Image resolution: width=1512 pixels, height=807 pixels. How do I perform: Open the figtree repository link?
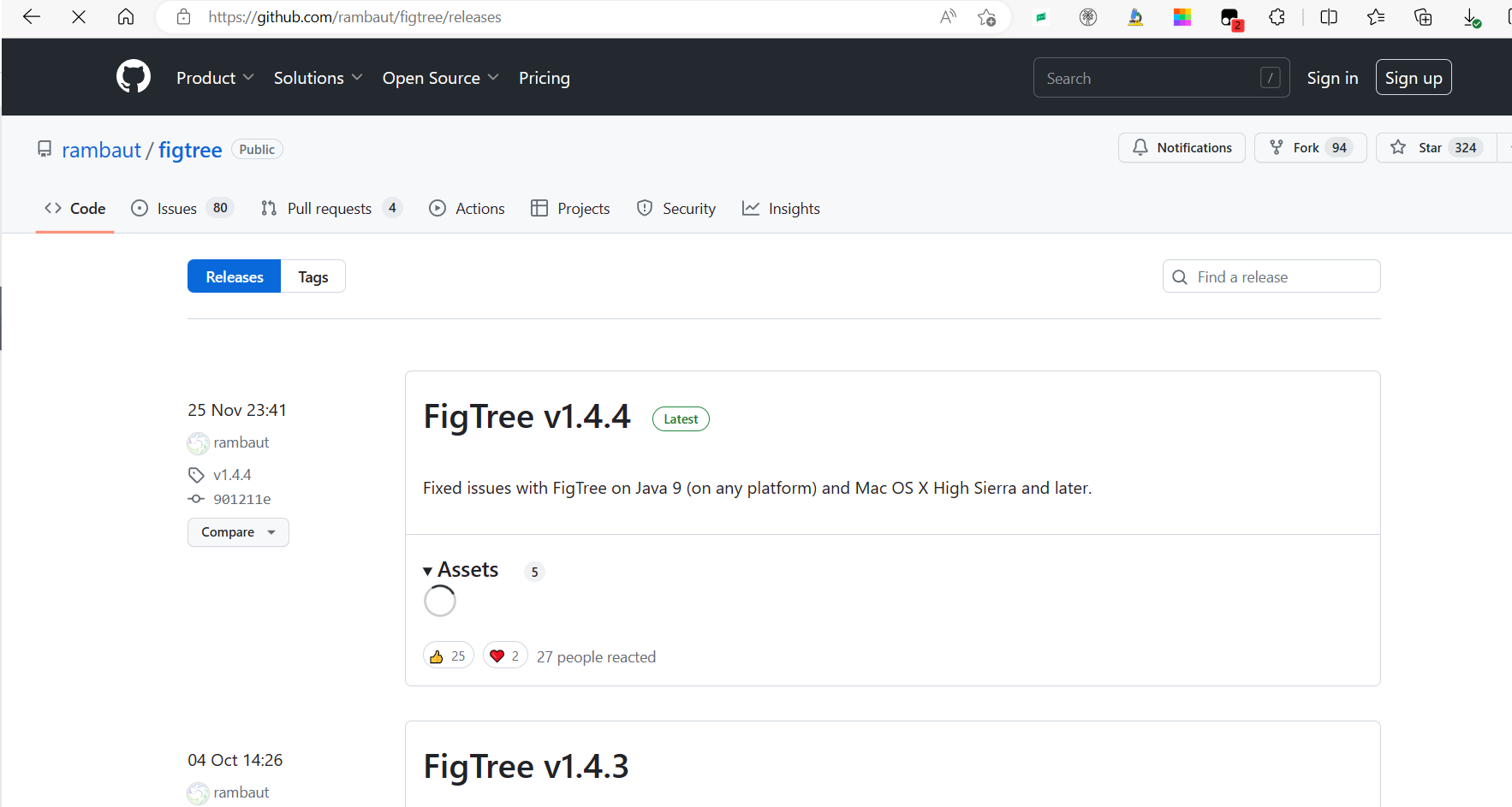(x=190, y=150)
